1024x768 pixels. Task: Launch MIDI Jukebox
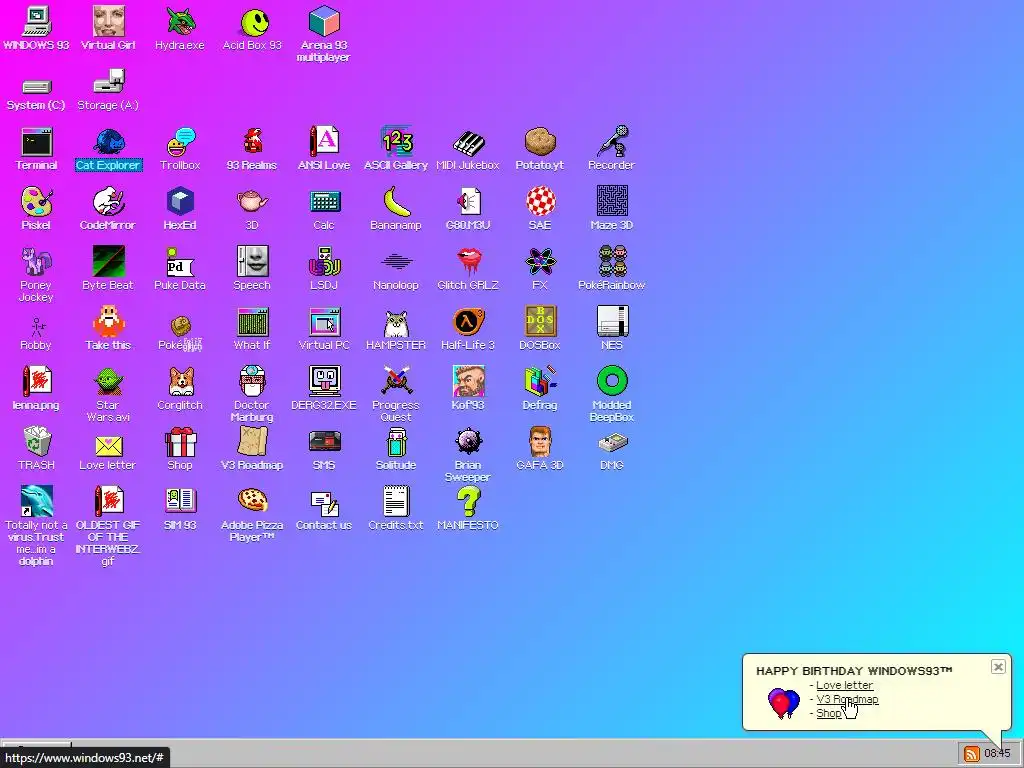point(468,142)
